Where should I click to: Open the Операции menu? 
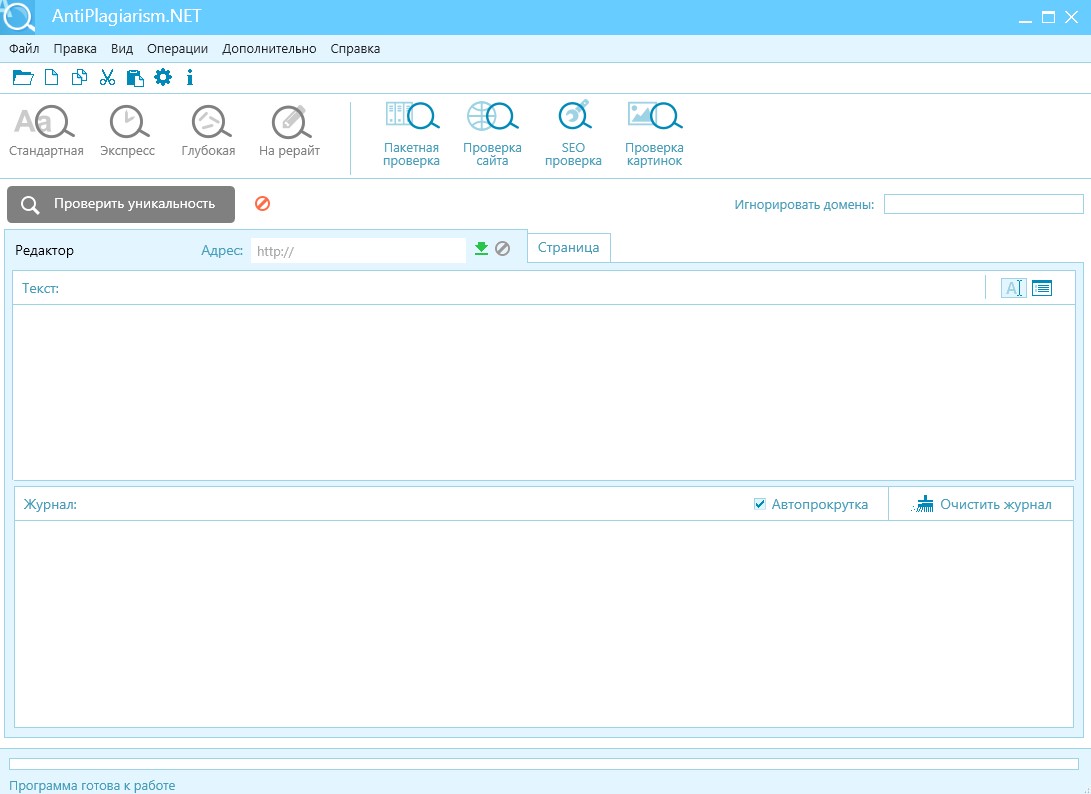pos(177,49)
